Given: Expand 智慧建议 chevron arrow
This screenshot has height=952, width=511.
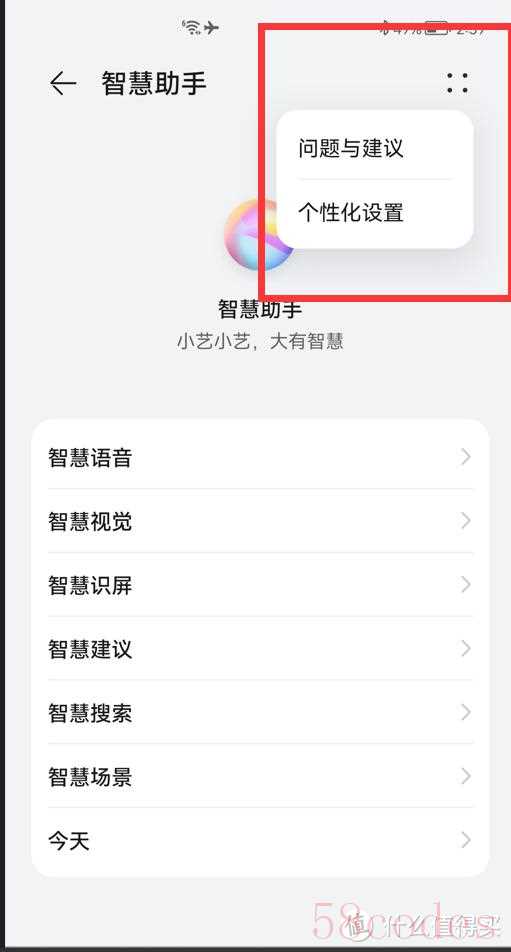Looking at the screenshot, I should [x=465, y=648].
